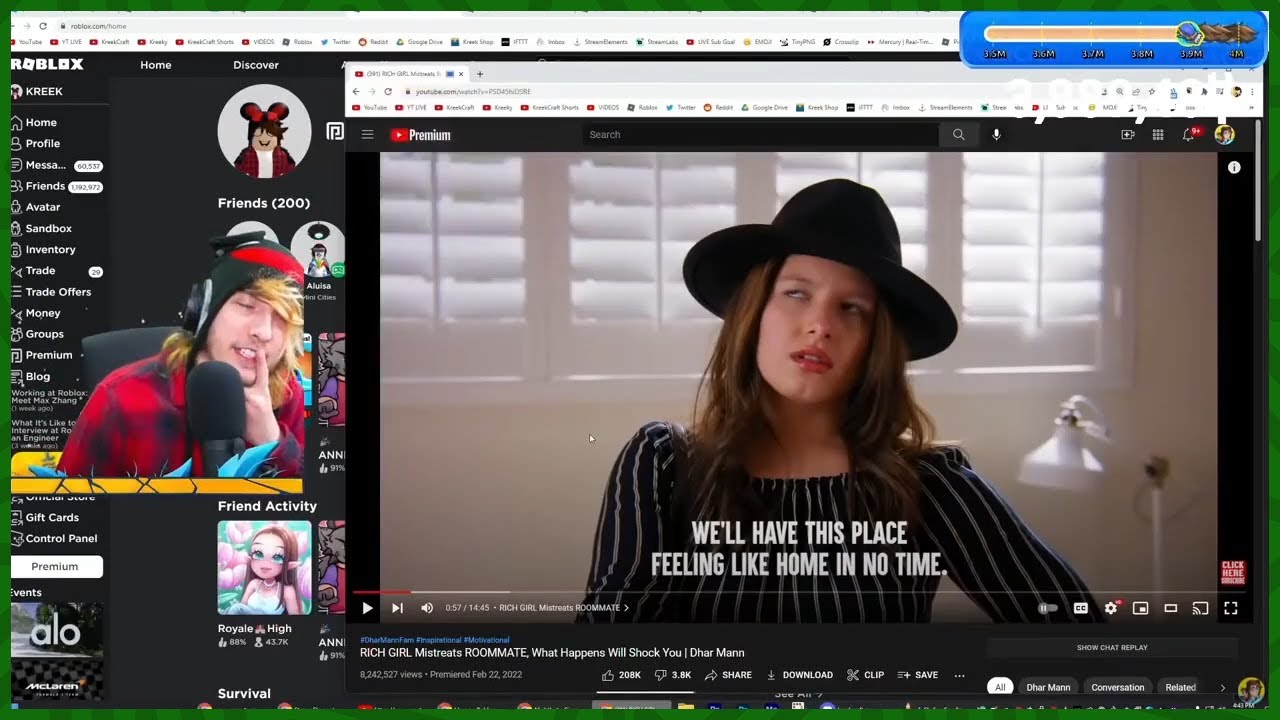Click the YouTube search magnifier button

coord(958,134)
